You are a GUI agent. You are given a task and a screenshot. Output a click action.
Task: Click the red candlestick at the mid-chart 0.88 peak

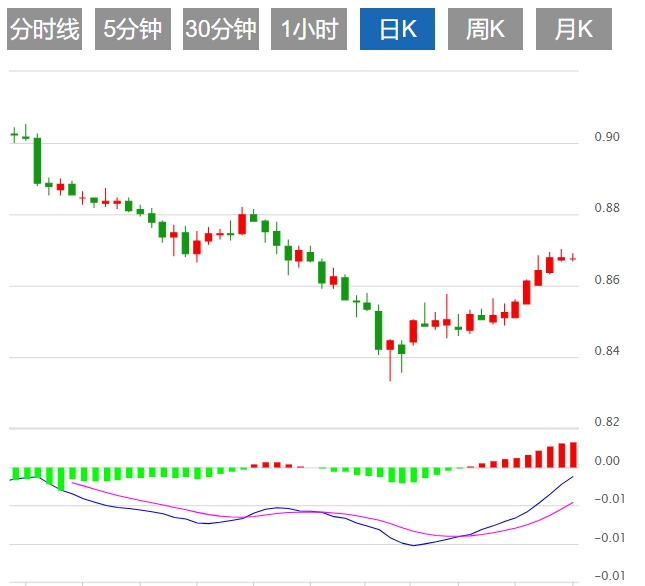242,224
